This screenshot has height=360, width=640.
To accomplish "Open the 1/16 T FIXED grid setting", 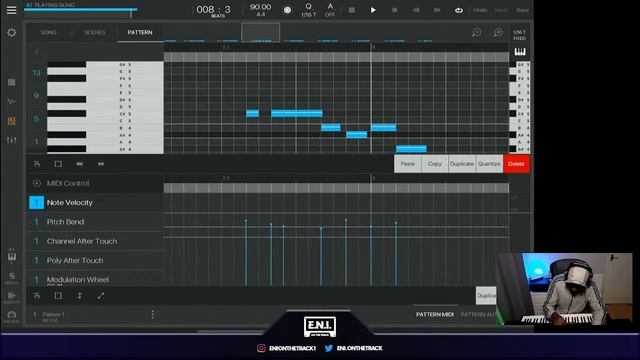I will click(x=520, y=35).
